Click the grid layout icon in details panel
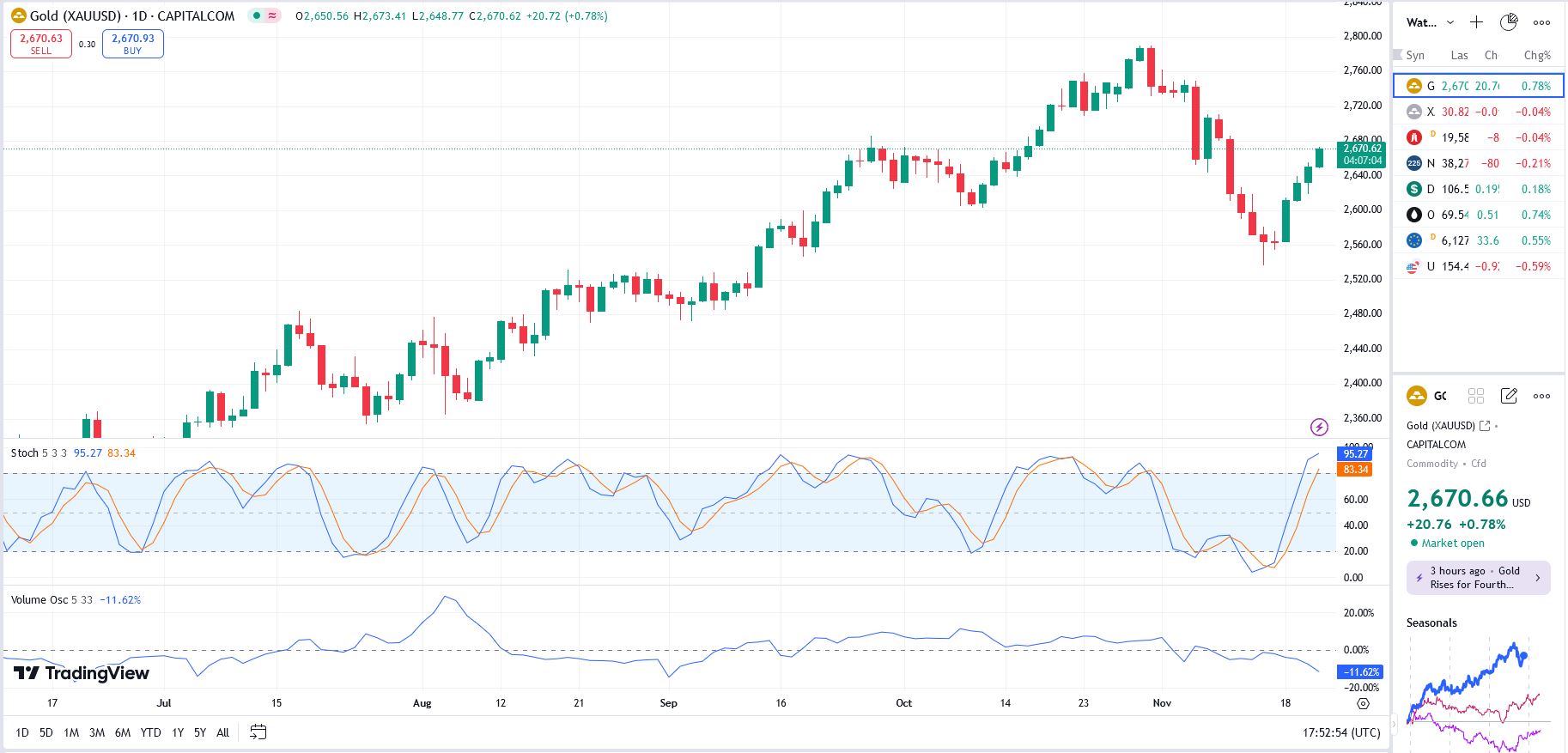 tap(1476, 396)
